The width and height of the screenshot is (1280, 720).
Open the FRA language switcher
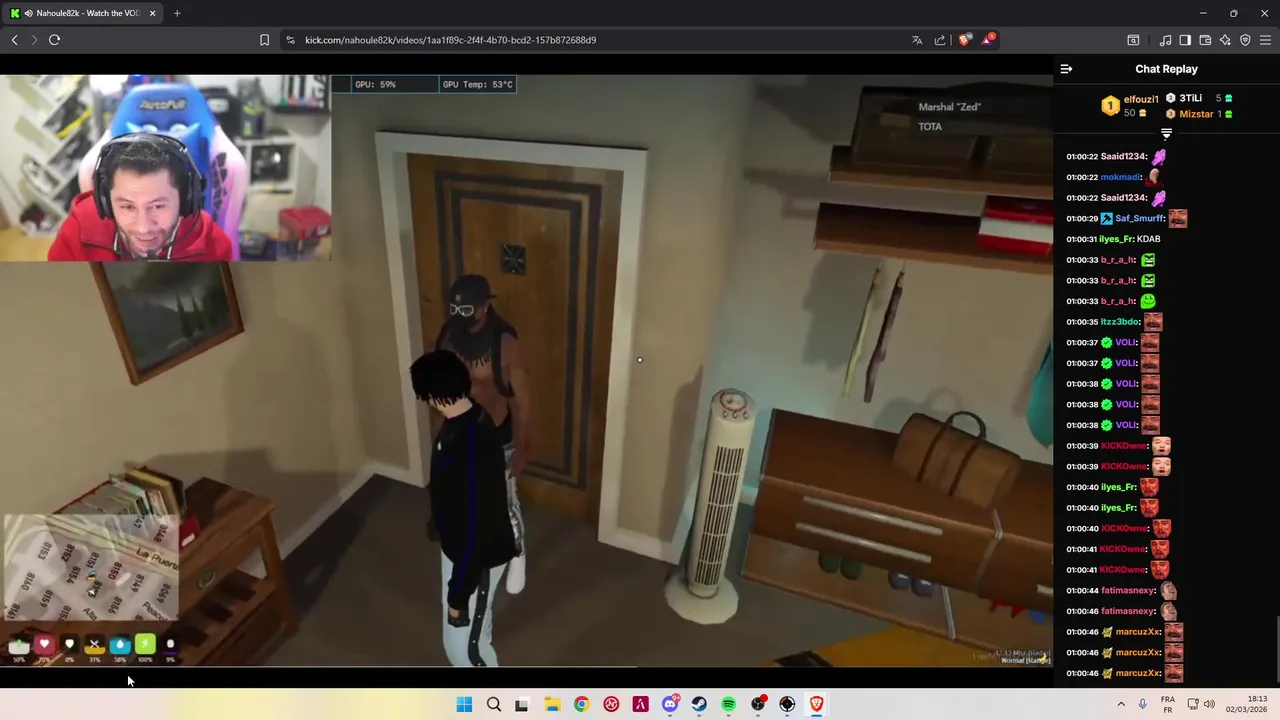click(1168, 705)
